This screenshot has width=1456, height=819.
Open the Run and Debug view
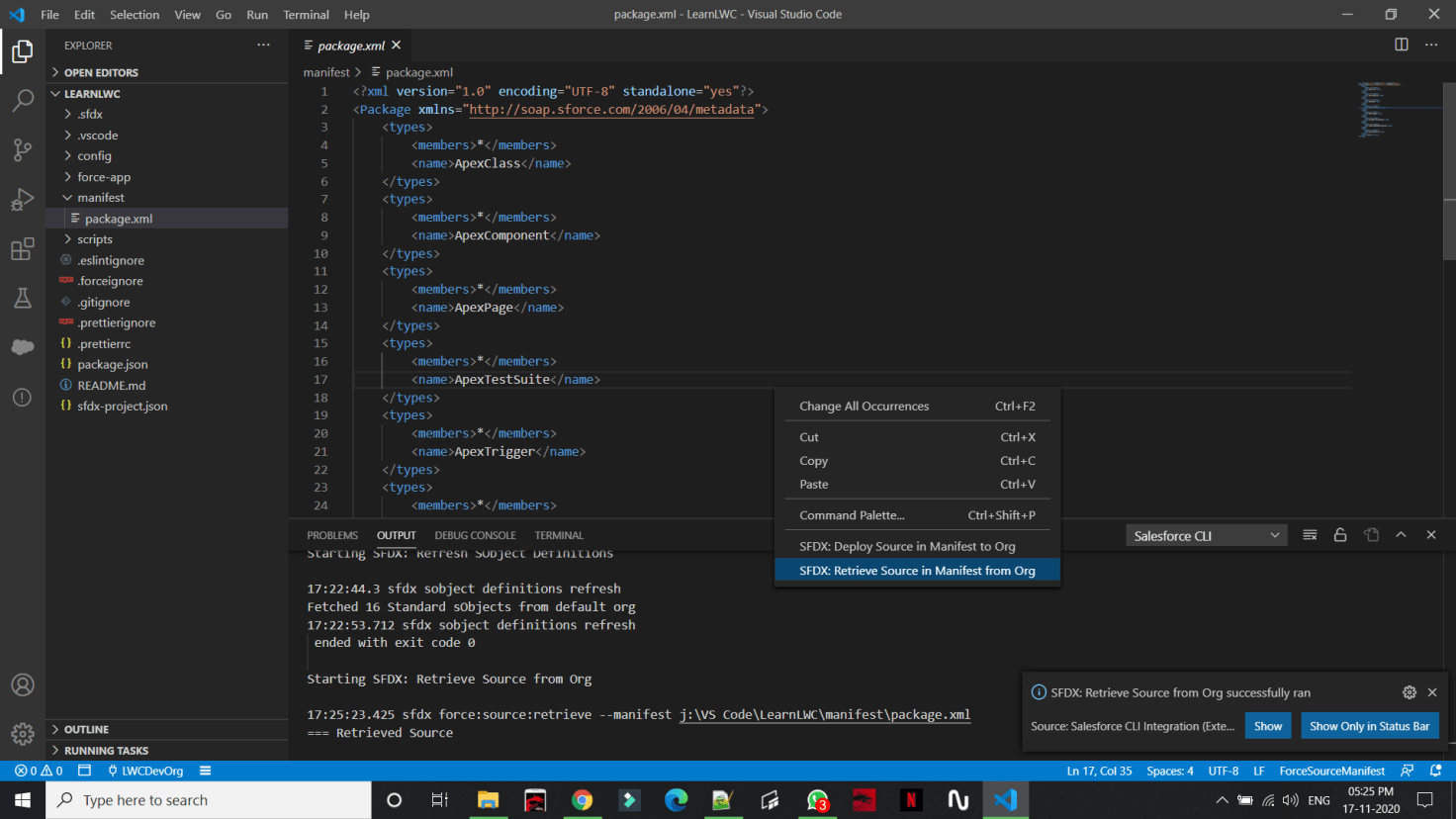[22, 199]
